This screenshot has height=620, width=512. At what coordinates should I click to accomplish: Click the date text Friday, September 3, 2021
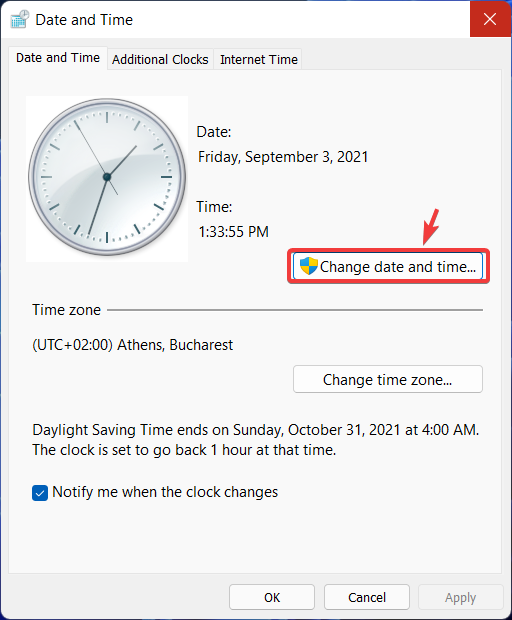point(283,157)
